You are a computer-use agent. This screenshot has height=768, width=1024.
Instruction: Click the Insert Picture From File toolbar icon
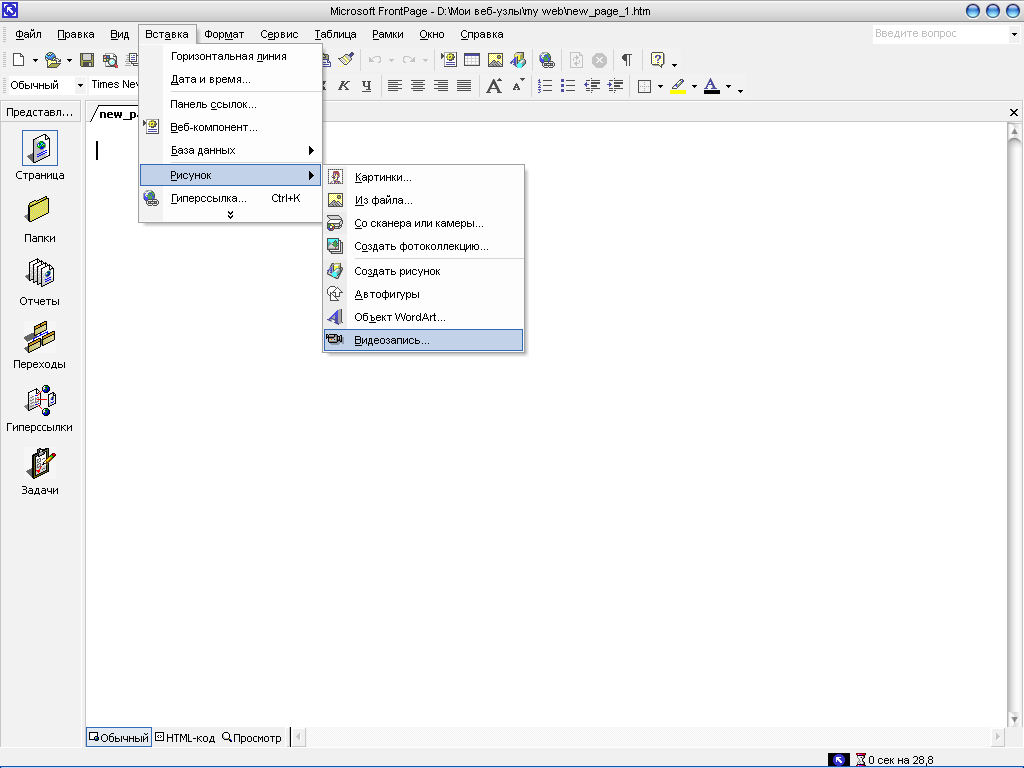point(496,60)
